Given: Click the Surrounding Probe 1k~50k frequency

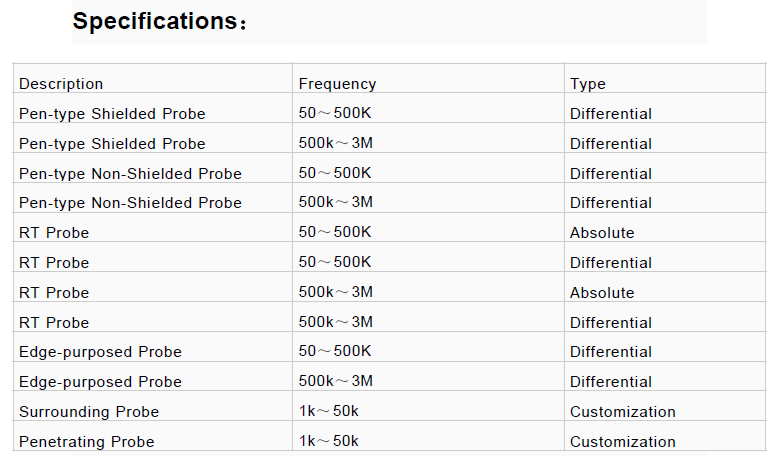Looking at the screenshot, I should coord(329,412).
